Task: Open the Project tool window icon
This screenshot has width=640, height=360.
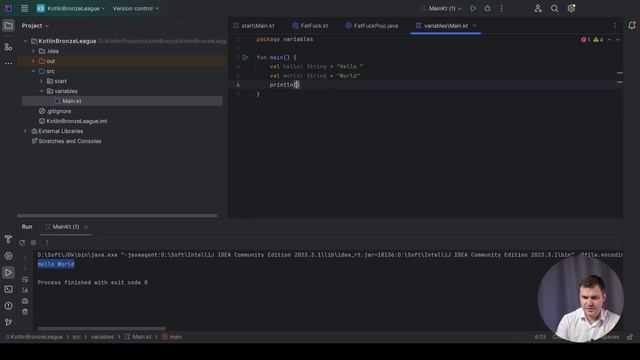Action: pyautogui.click(x=8, y=26)
